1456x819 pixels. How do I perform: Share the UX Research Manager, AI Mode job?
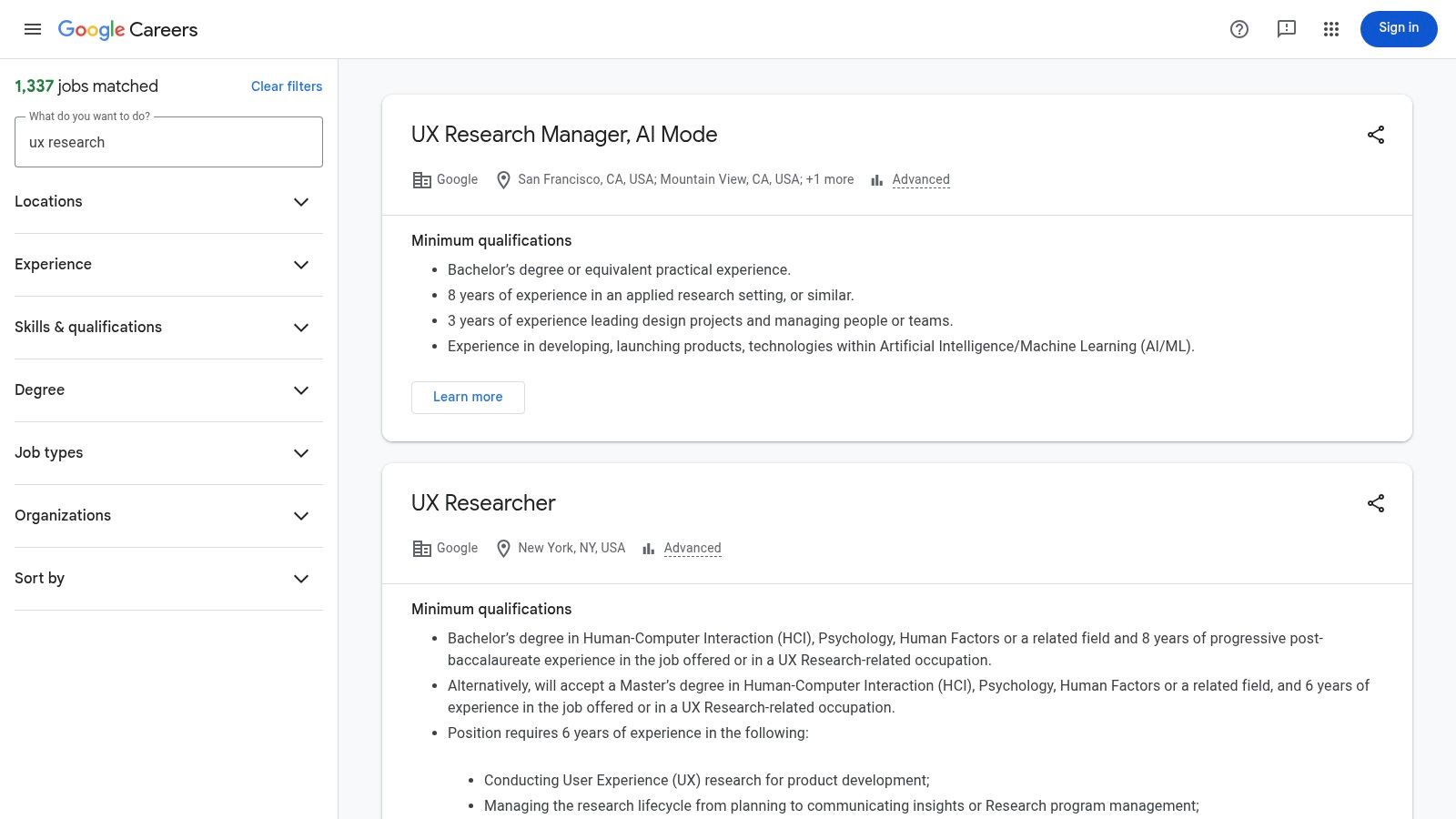click(x=1376, y=135)
